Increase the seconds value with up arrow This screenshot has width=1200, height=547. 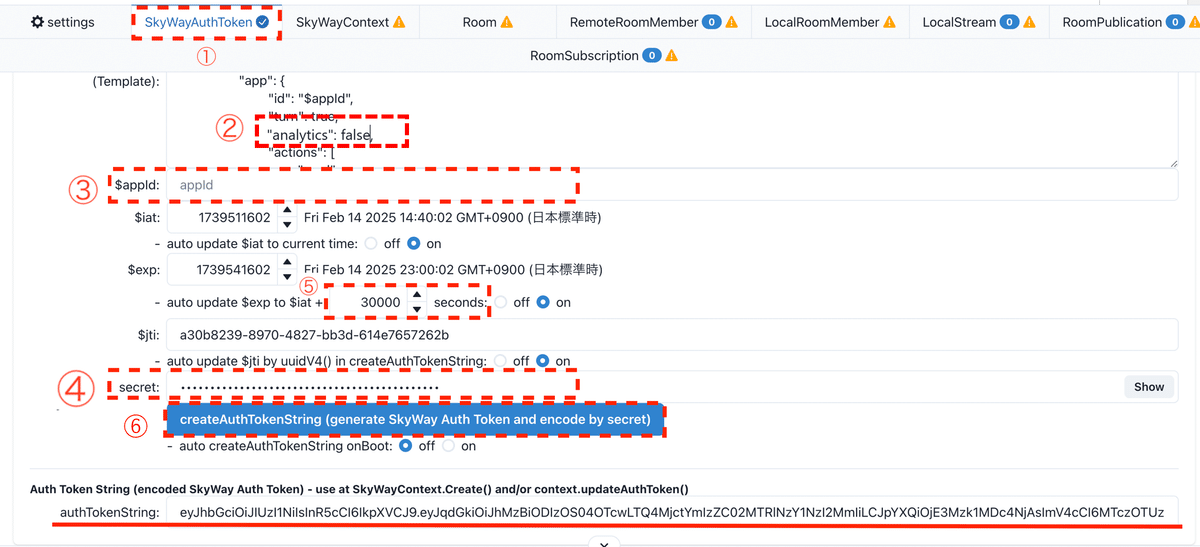(417, 295)
